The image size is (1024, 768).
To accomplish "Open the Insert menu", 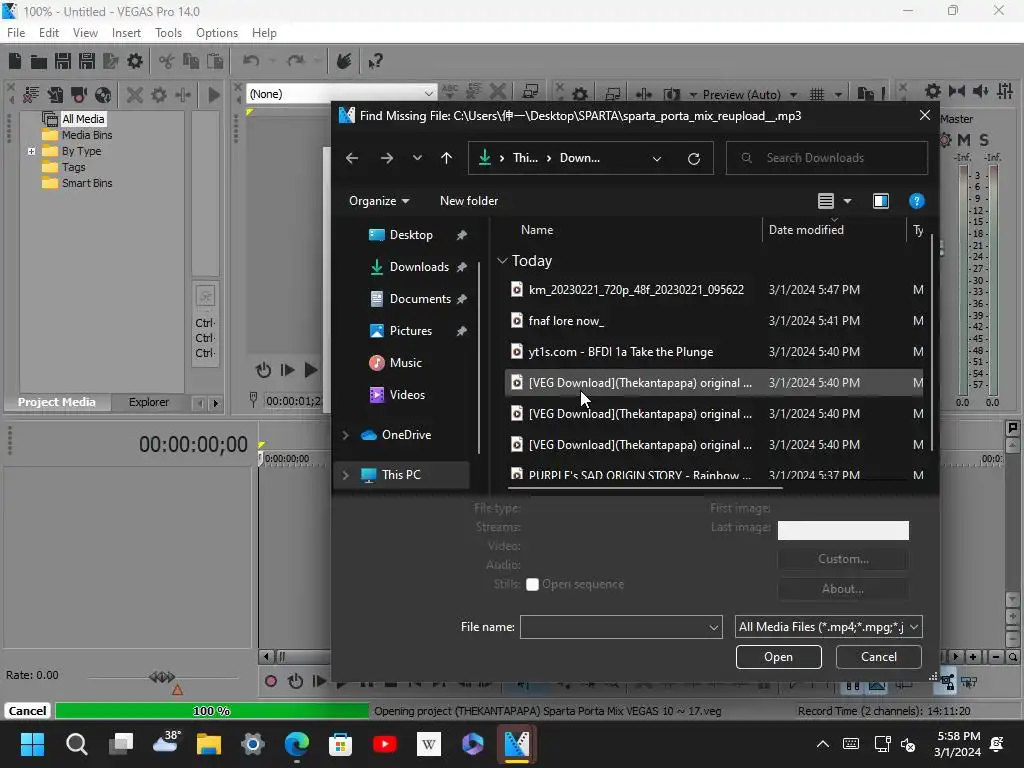I will click(126, 33).
